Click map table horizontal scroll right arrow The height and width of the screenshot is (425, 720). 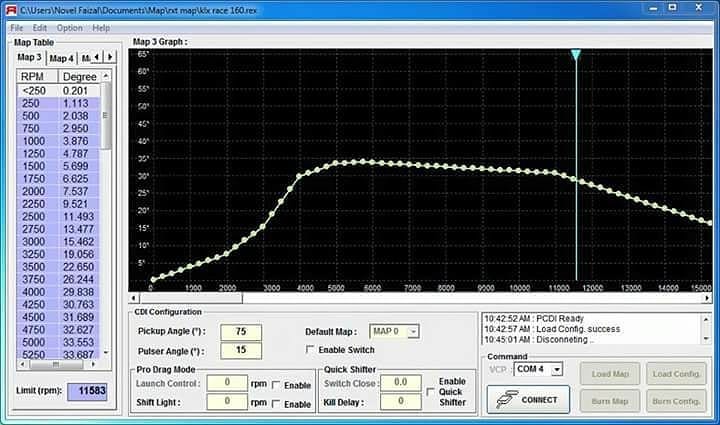click(93, 364)
